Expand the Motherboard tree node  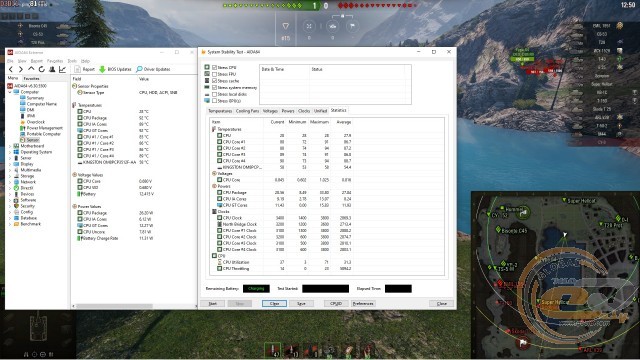tap(10, 146)
